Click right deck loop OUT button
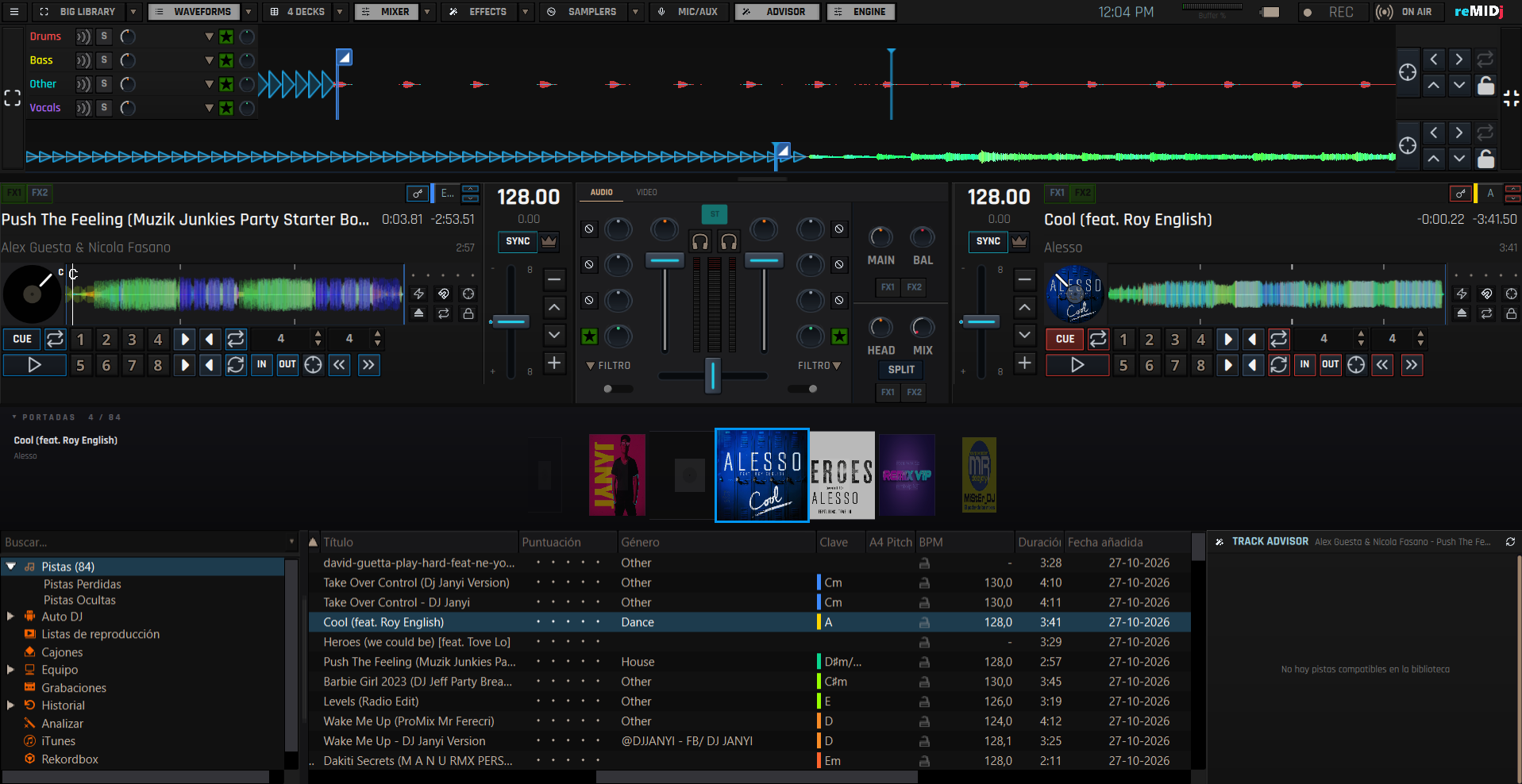Screen dimensions: 1522x784 click(1330, 365)
